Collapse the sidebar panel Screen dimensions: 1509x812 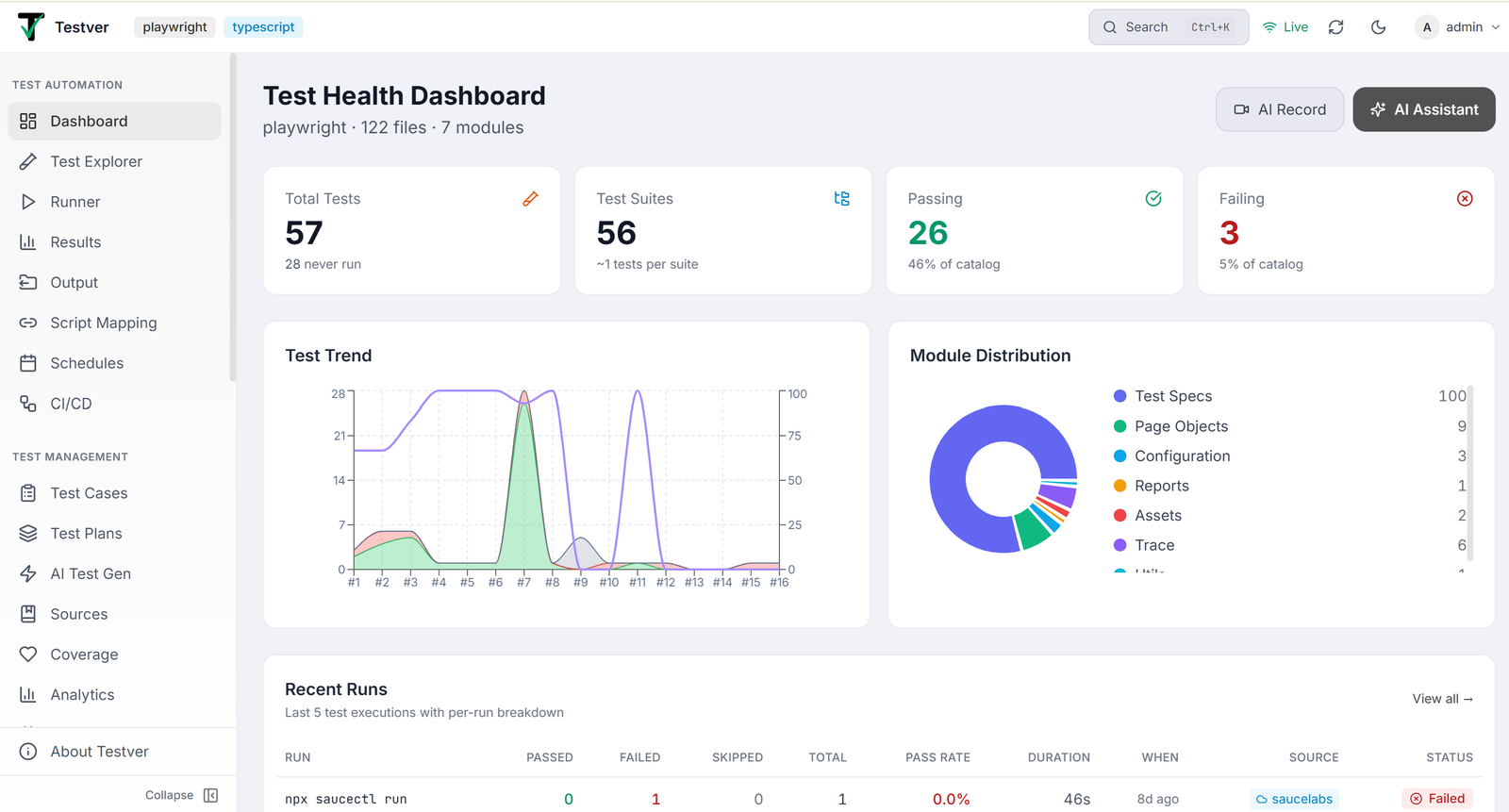pos(182,795)
